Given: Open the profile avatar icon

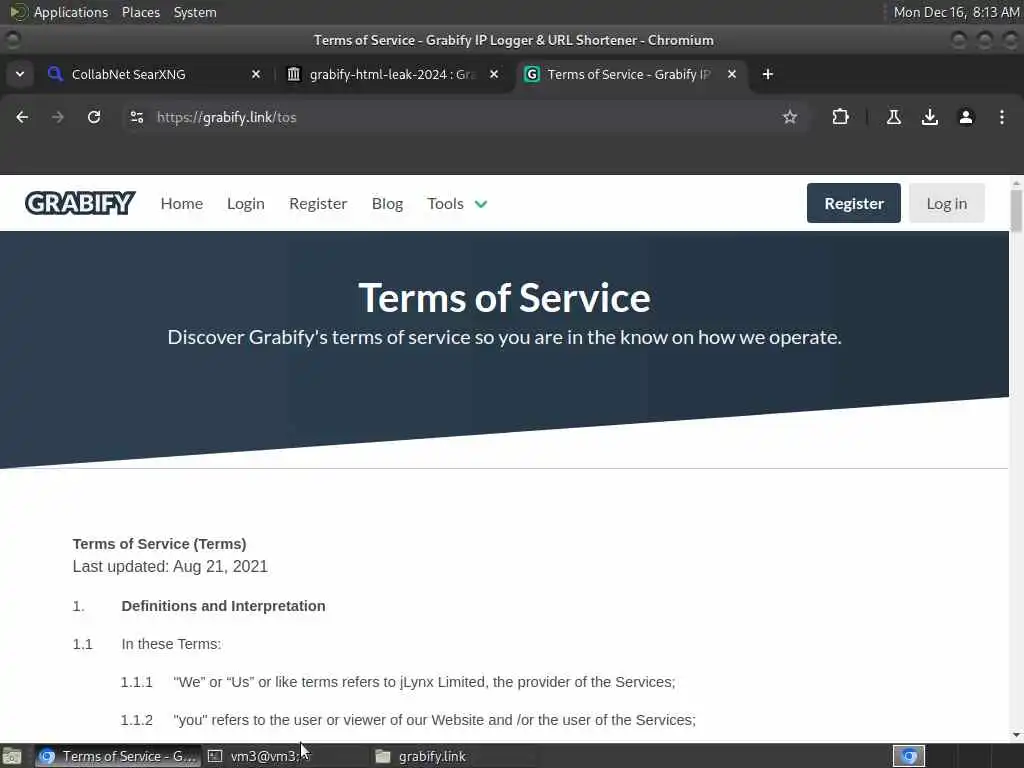Looking at the screenshot, I should coord(965,117).
